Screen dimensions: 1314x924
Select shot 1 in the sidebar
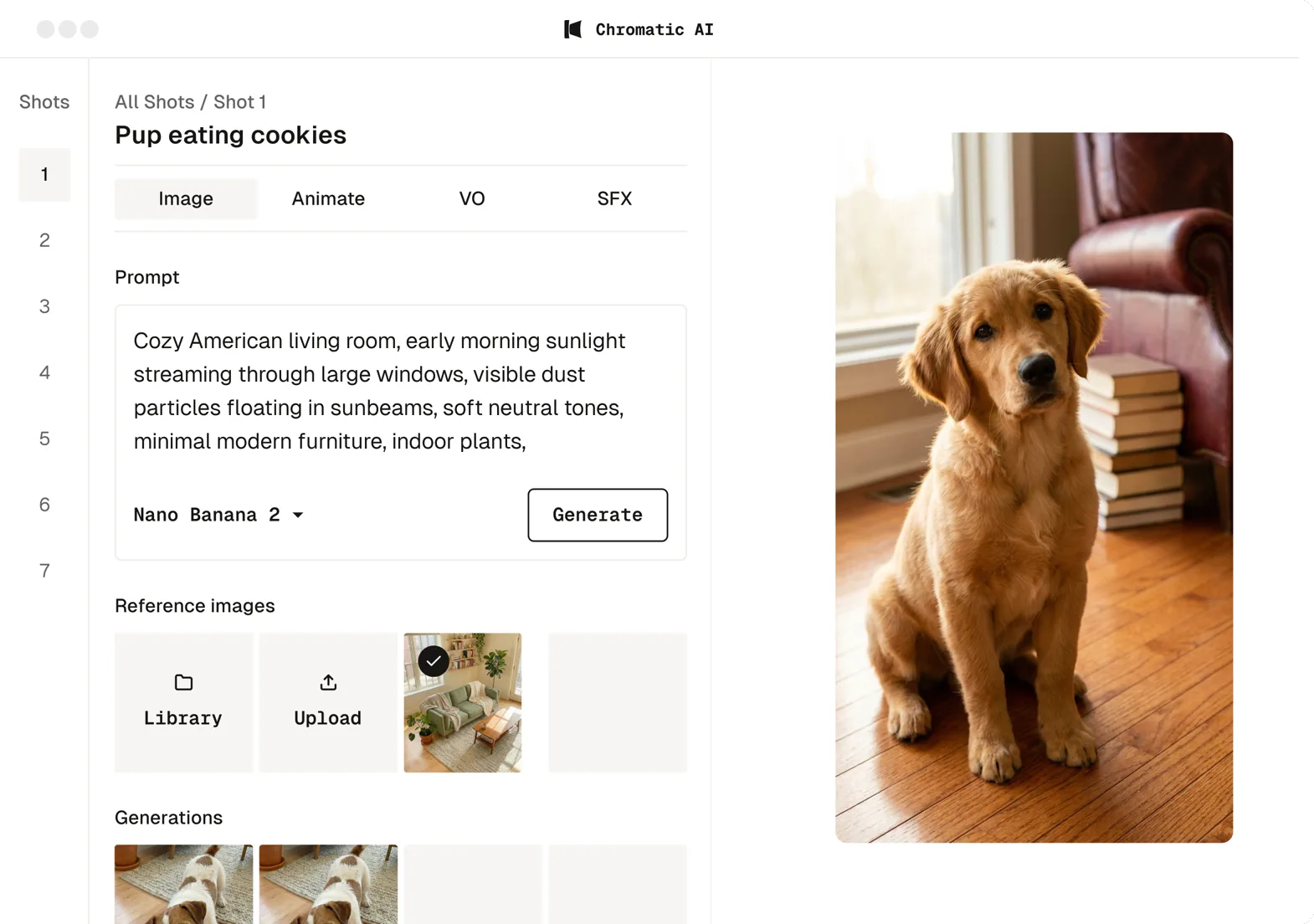click(x=44, y=175)
